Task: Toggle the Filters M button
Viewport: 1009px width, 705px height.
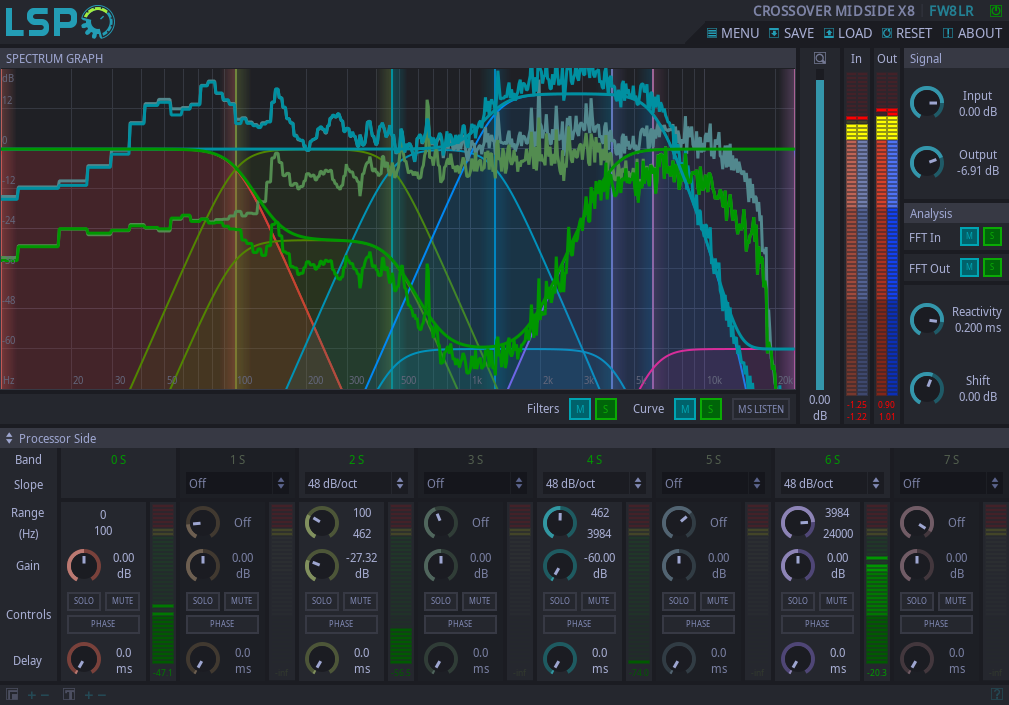Action: point(580,409)
